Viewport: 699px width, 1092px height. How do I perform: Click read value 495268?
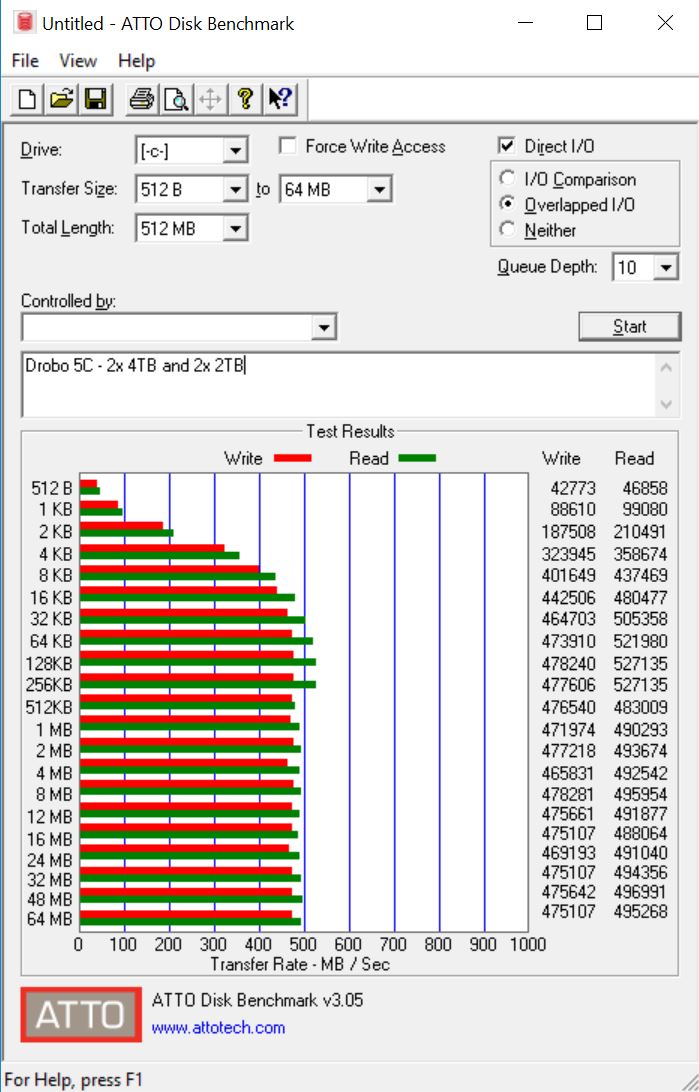click(640, 911)
